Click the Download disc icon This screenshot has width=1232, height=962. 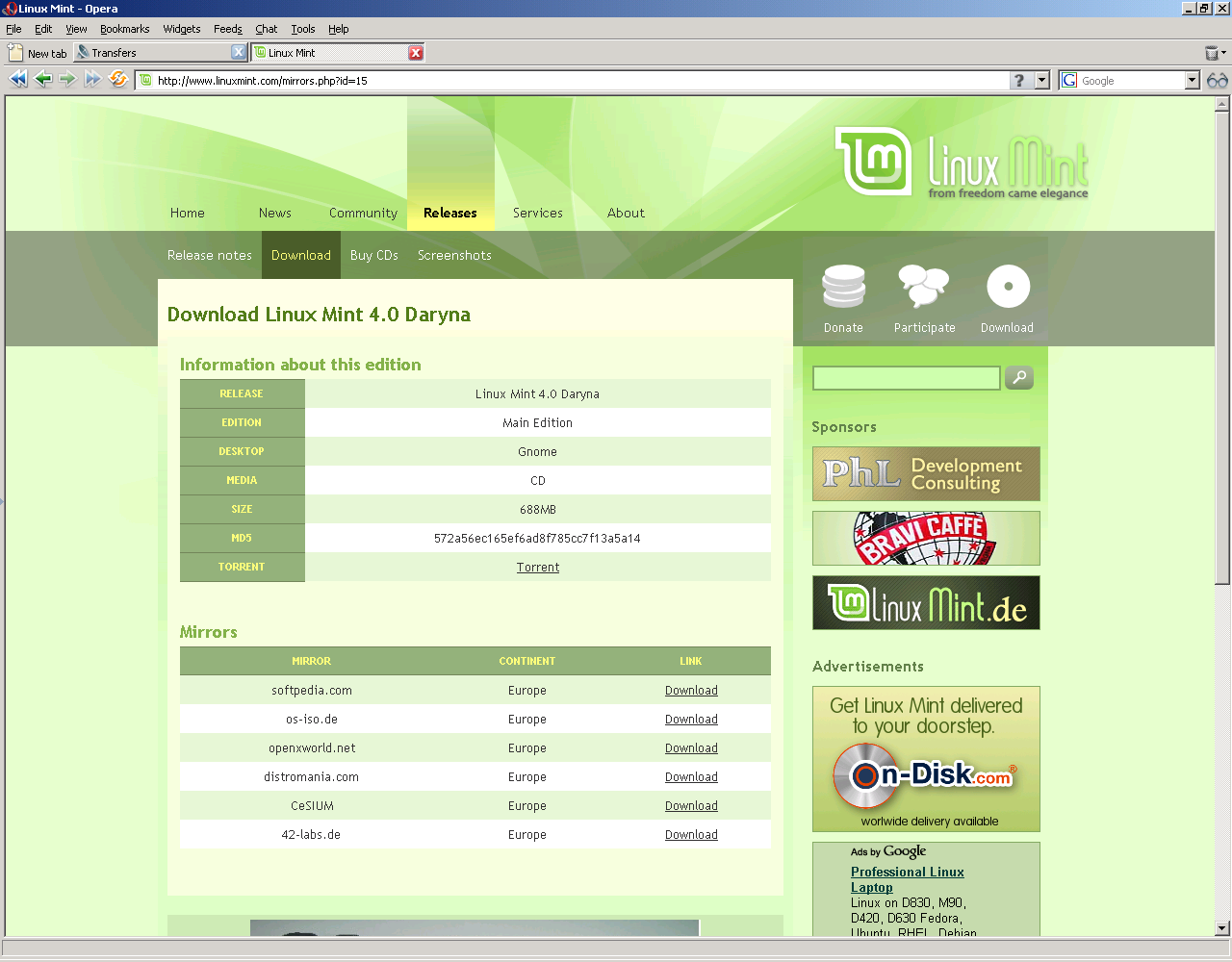1008,286
